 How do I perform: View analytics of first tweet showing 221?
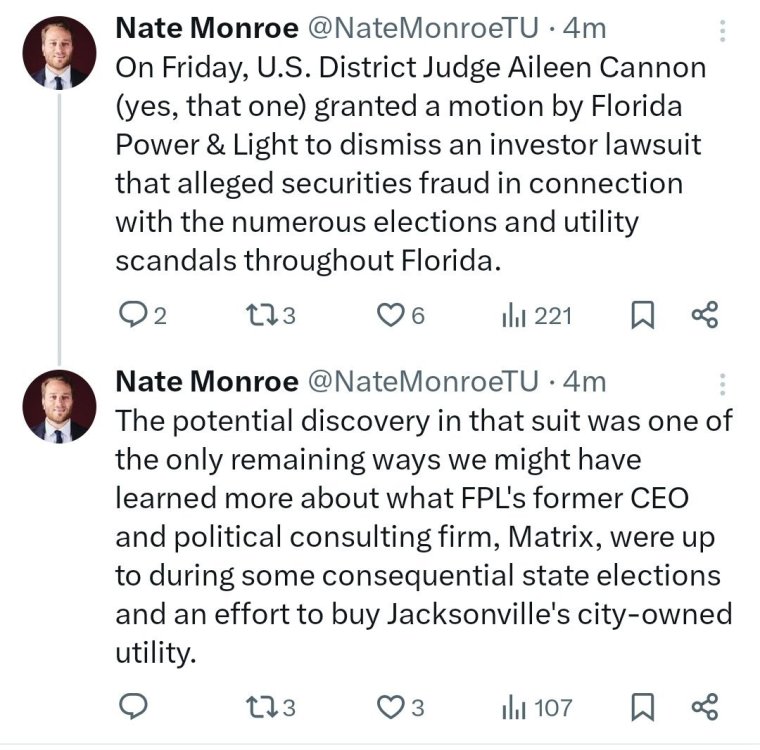(x=513, y=317)
